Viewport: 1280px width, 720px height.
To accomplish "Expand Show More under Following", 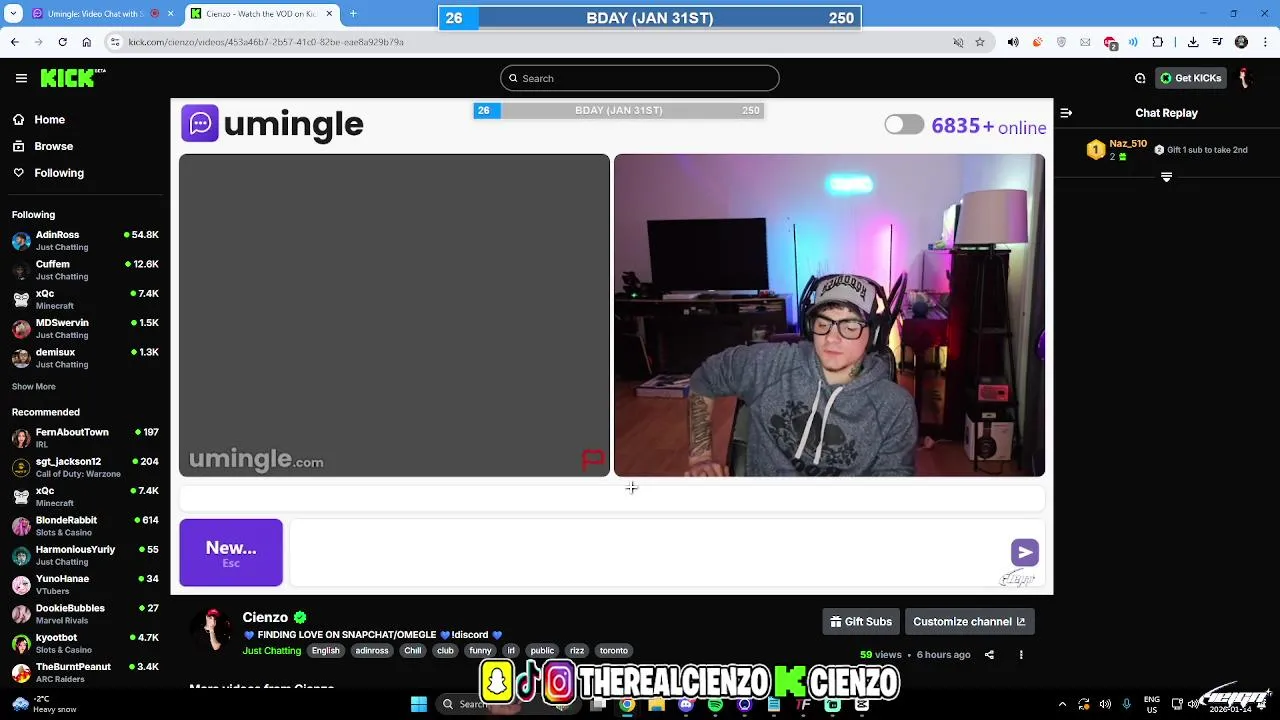I will (x=34, y=386).
